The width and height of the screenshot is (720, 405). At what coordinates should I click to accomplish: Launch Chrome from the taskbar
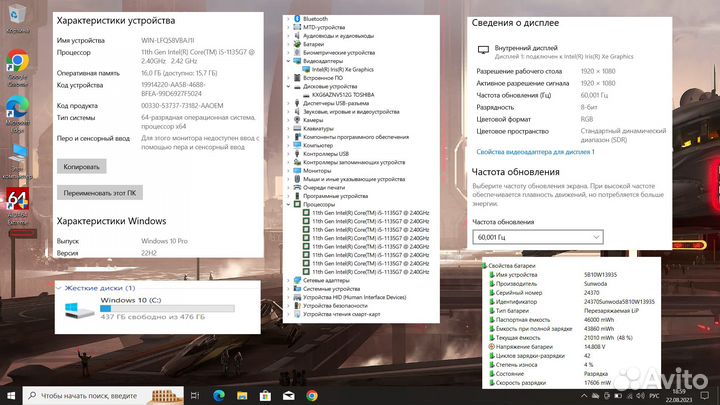(x=312, y=395)
